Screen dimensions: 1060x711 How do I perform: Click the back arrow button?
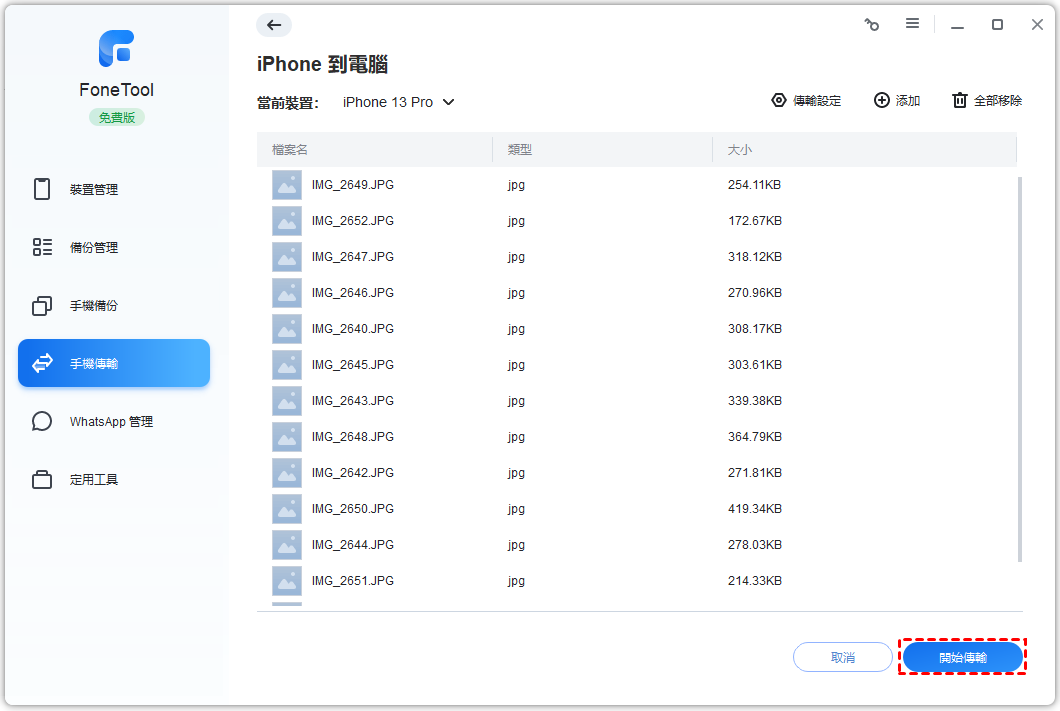coord(274,25)
